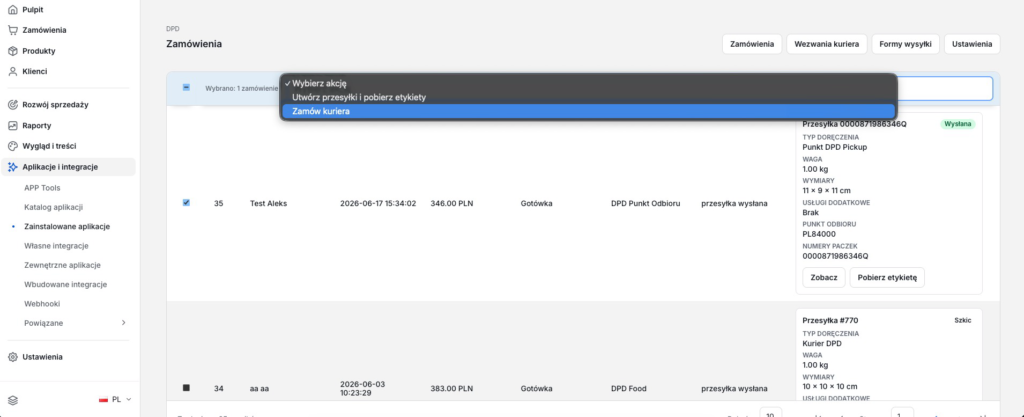Click the 383.00 PLN amount

click(452, 388)
